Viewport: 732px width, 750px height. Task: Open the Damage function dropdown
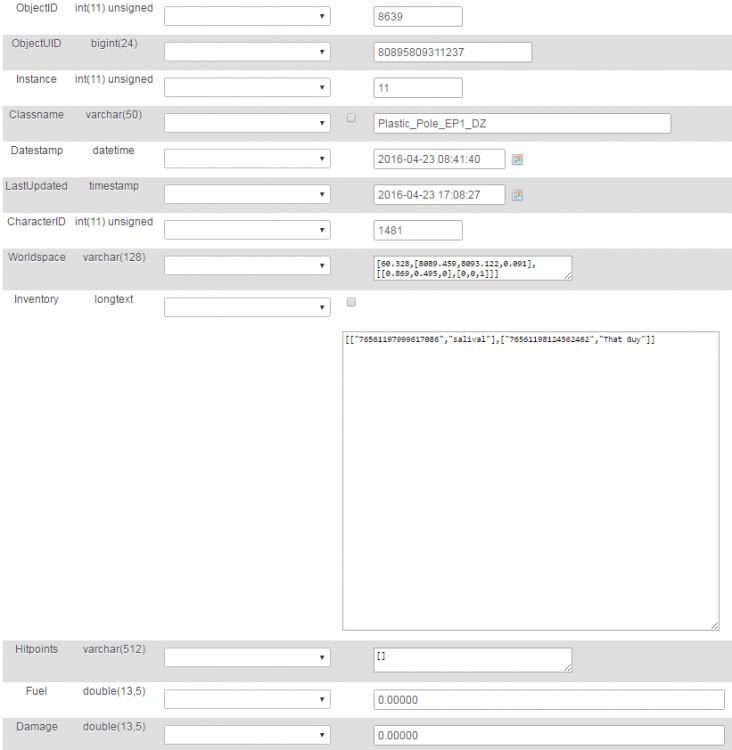[246, 735]
